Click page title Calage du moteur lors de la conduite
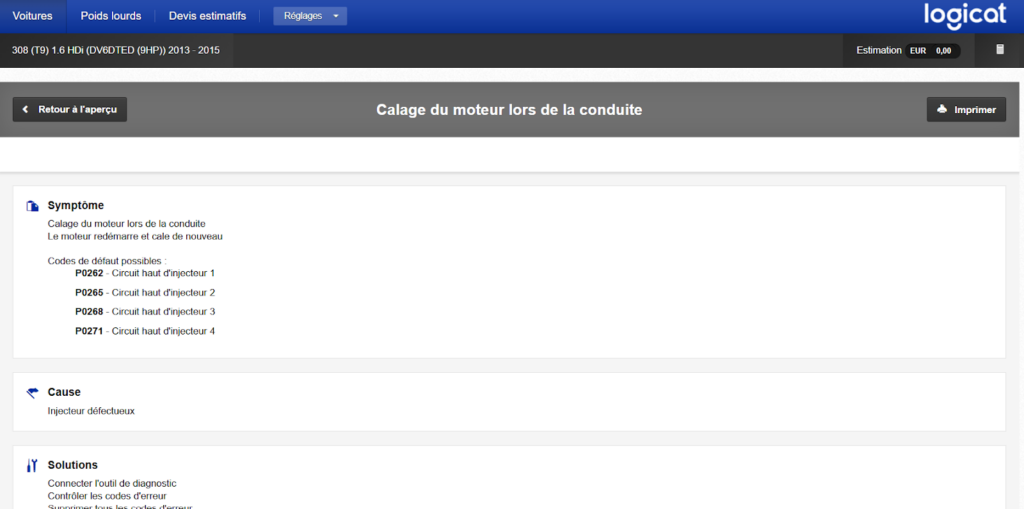Screen dimensions: 1024x509 [509, 110]
